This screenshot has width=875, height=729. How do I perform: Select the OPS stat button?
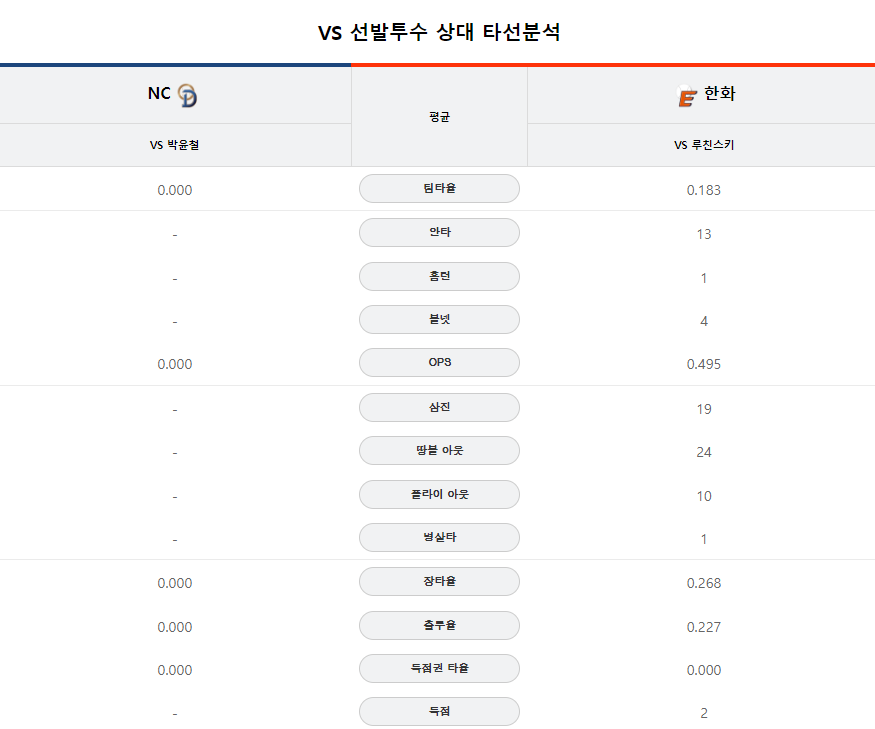point(439,362)
